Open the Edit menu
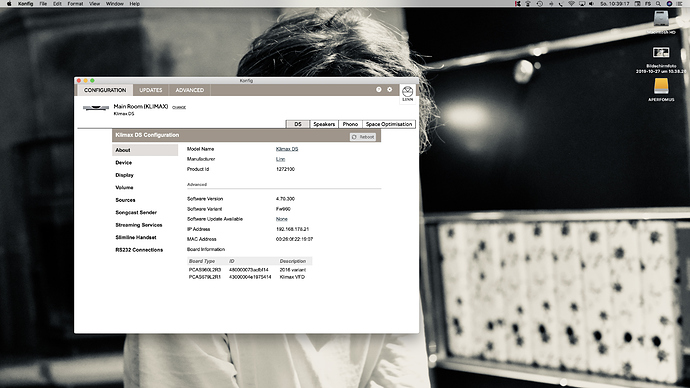Screen dimensions: 690x388 point(57,4)
